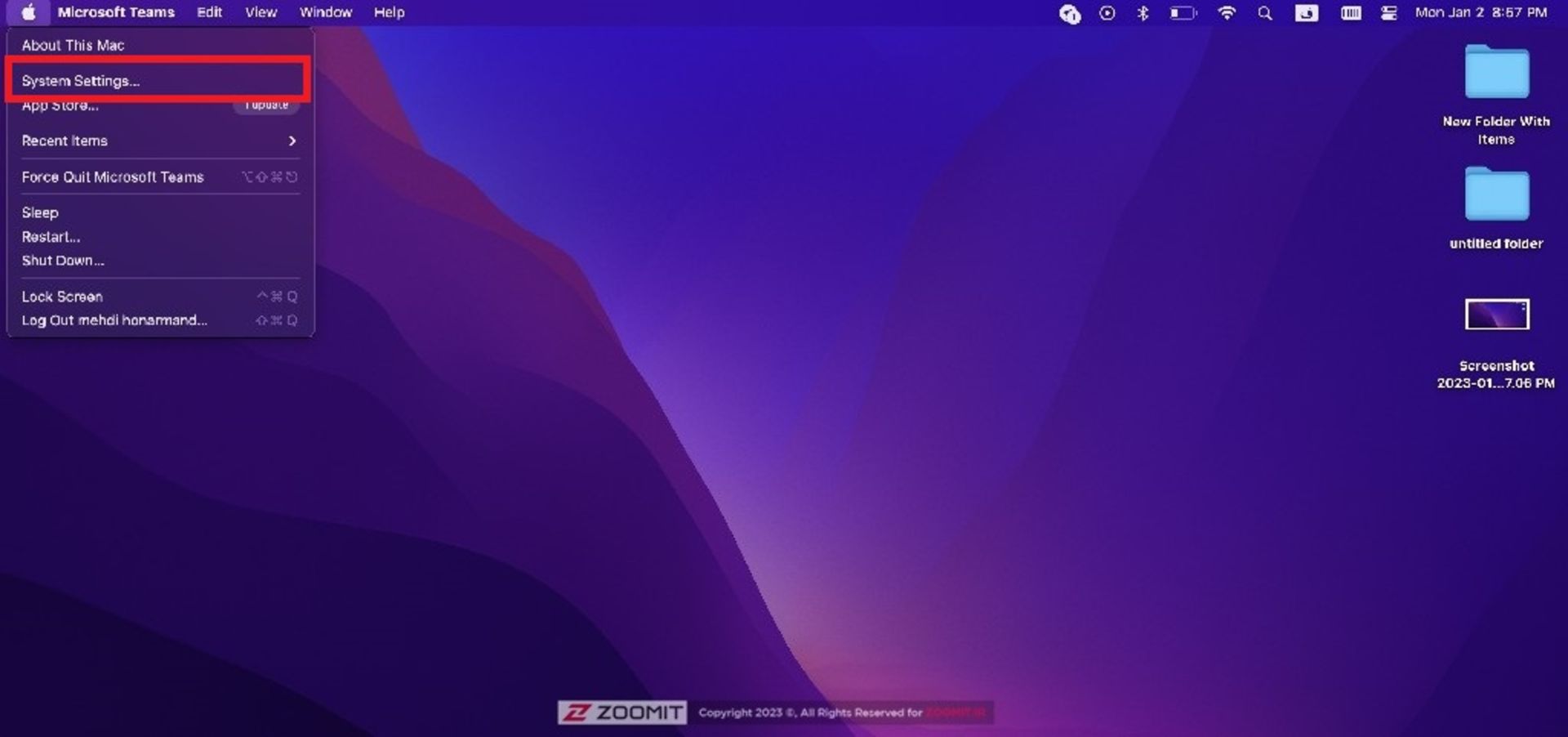Open the Edit menu
Viewport: 1568px width, 737px height.
(x=209, y=12)
